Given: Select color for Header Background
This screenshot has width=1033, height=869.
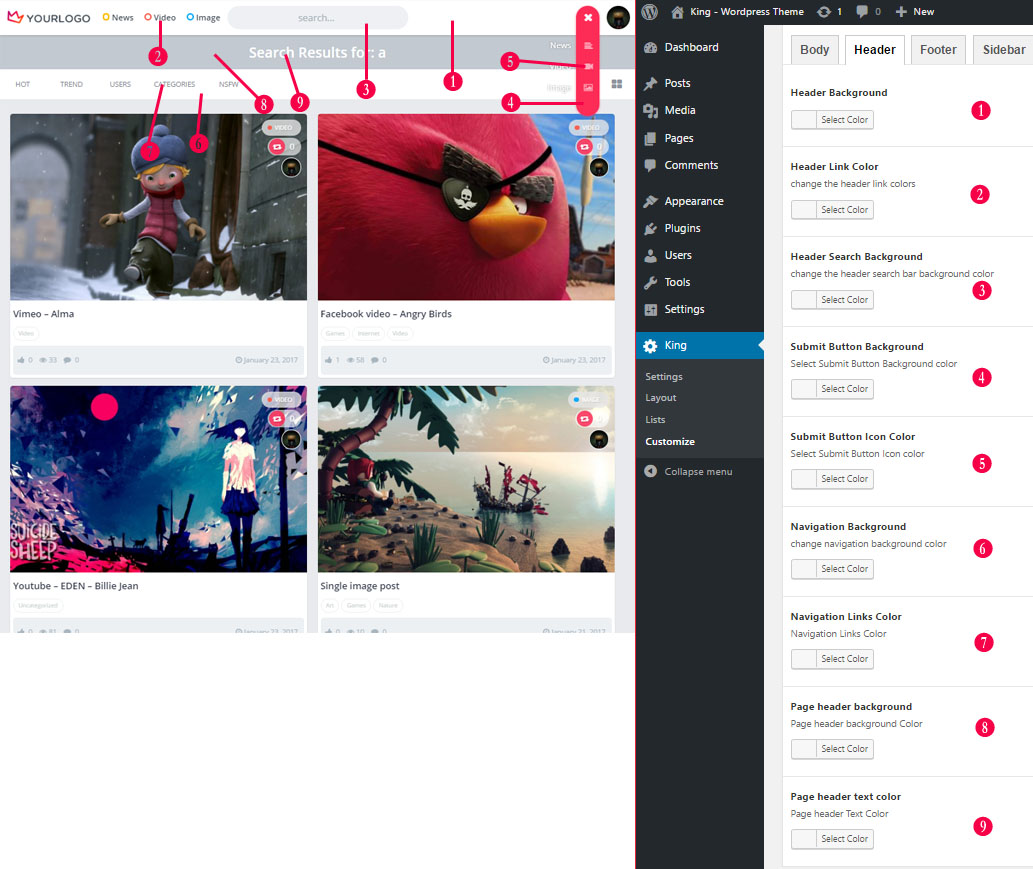Looking at the screenshot, I should tap(832, 120).
